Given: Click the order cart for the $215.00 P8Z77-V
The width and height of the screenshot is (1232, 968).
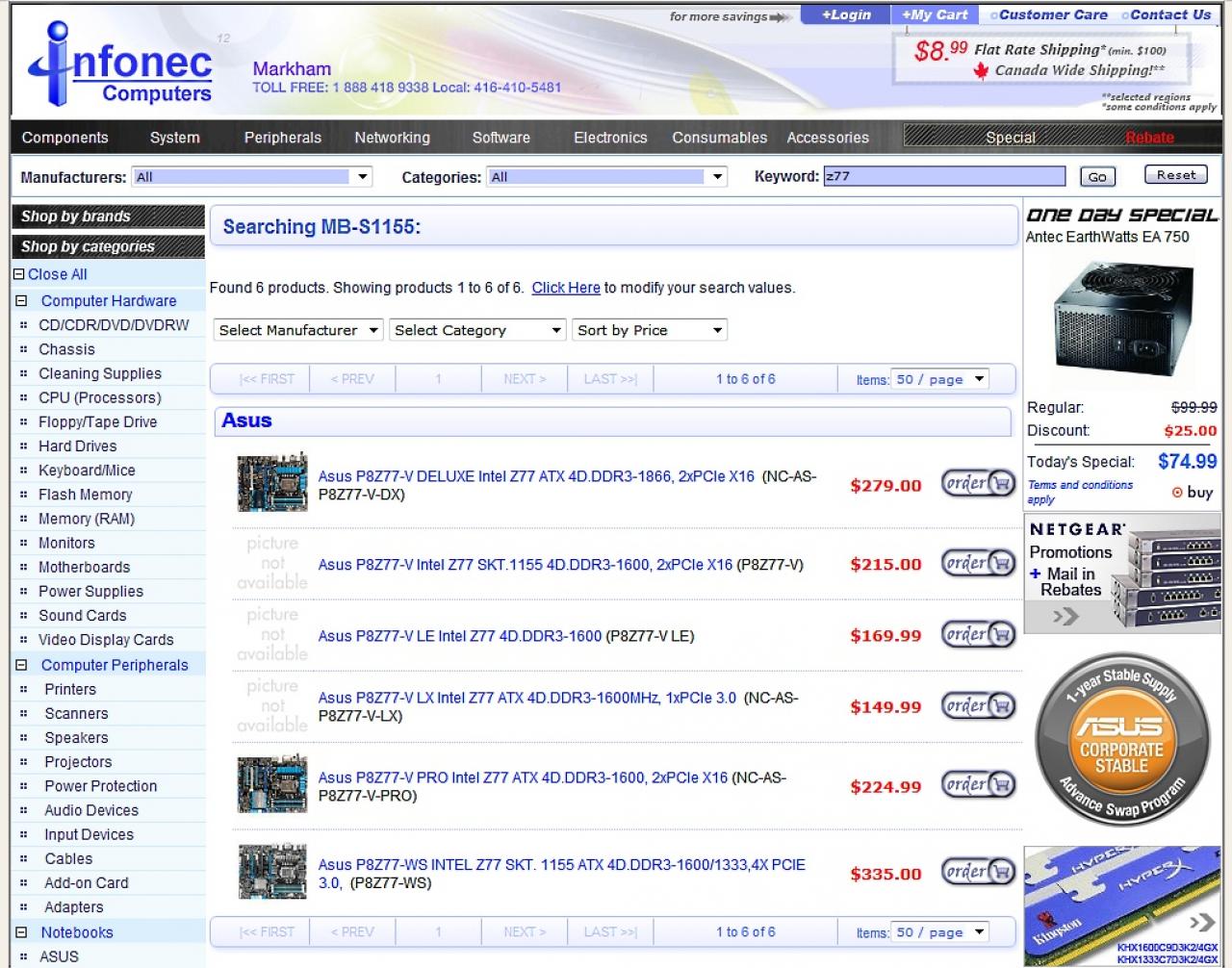Looking at the screenshot, I should pyautogui.click(x=978, y=562).
